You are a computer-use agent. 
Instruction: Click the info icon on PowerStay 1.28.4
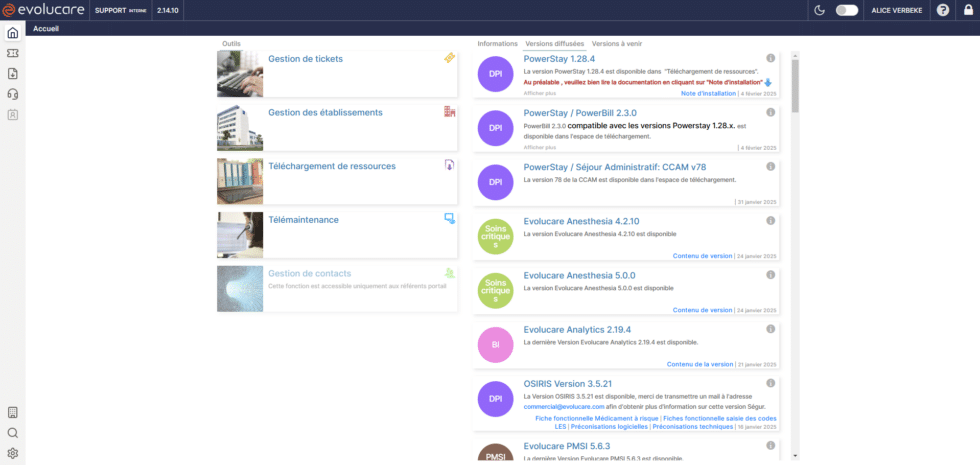click(x=770, y=58)
